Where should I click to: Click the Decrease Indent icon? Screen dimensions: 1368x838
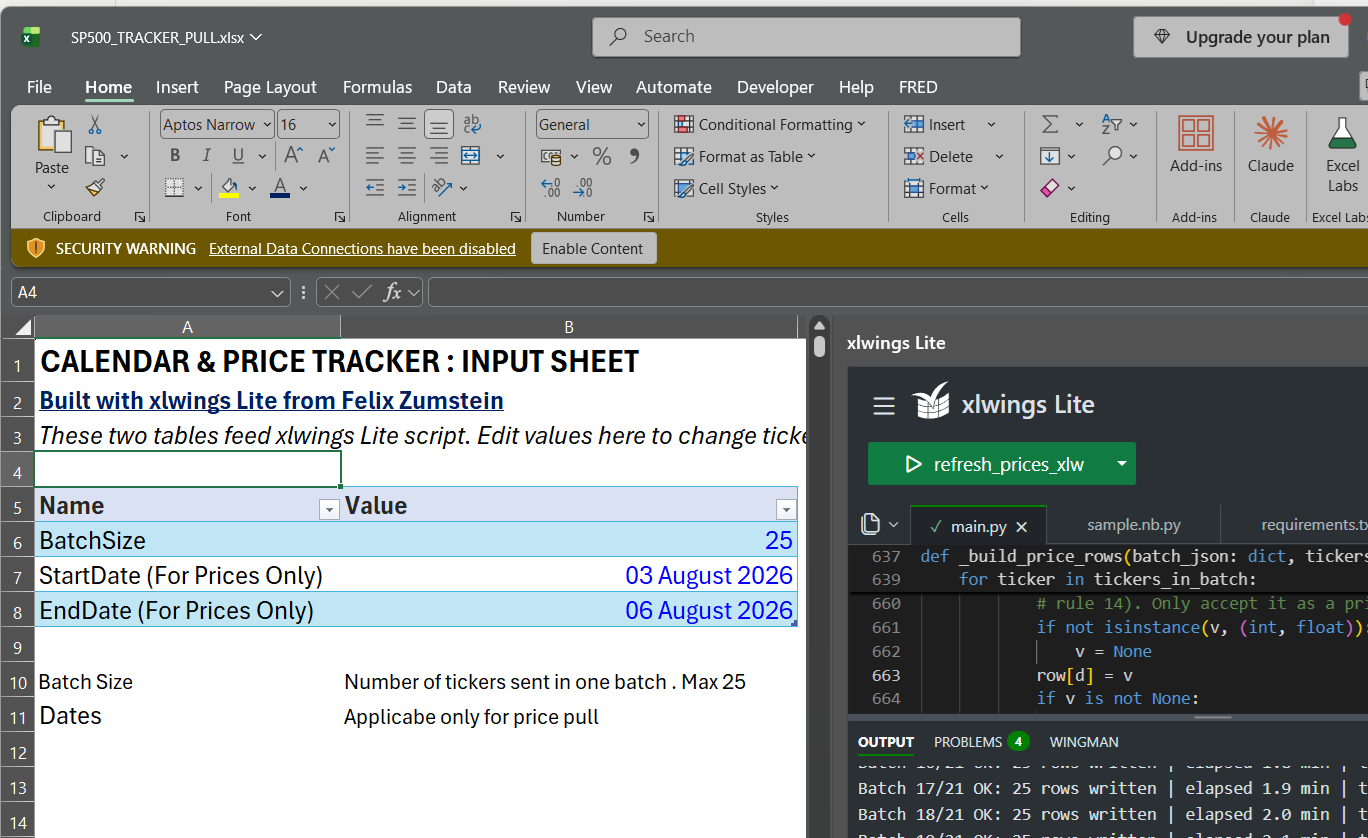point(375,187)
